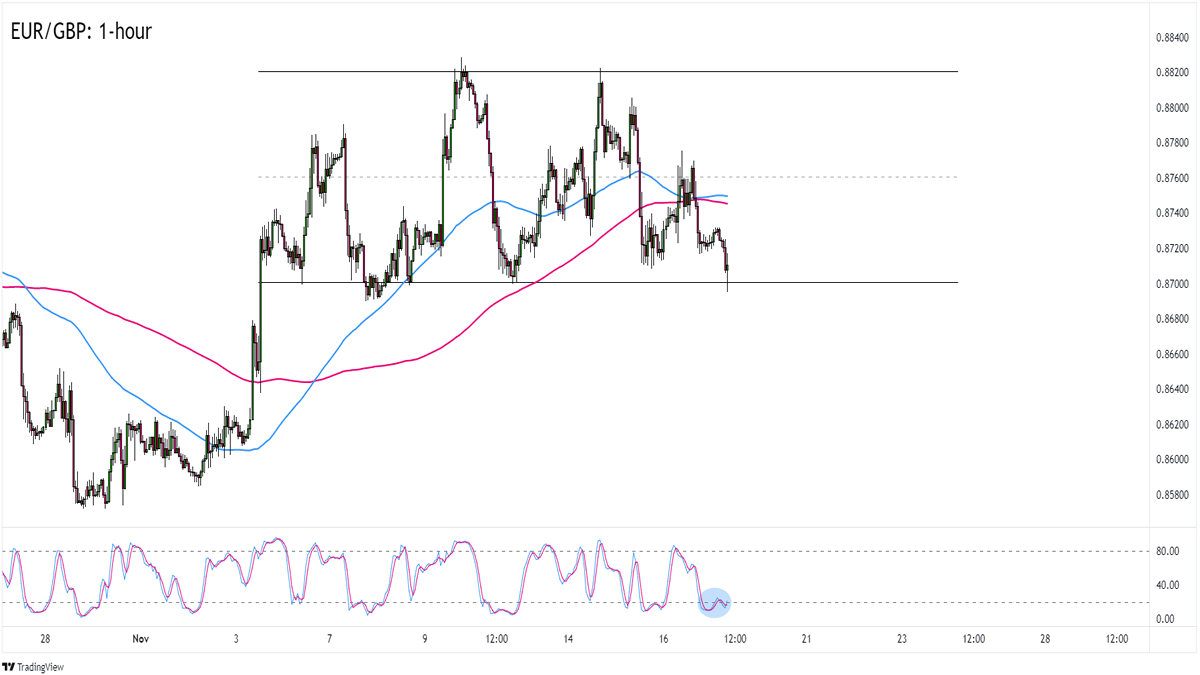Click the 3 date label on time axis

click(x=234, y=639)
